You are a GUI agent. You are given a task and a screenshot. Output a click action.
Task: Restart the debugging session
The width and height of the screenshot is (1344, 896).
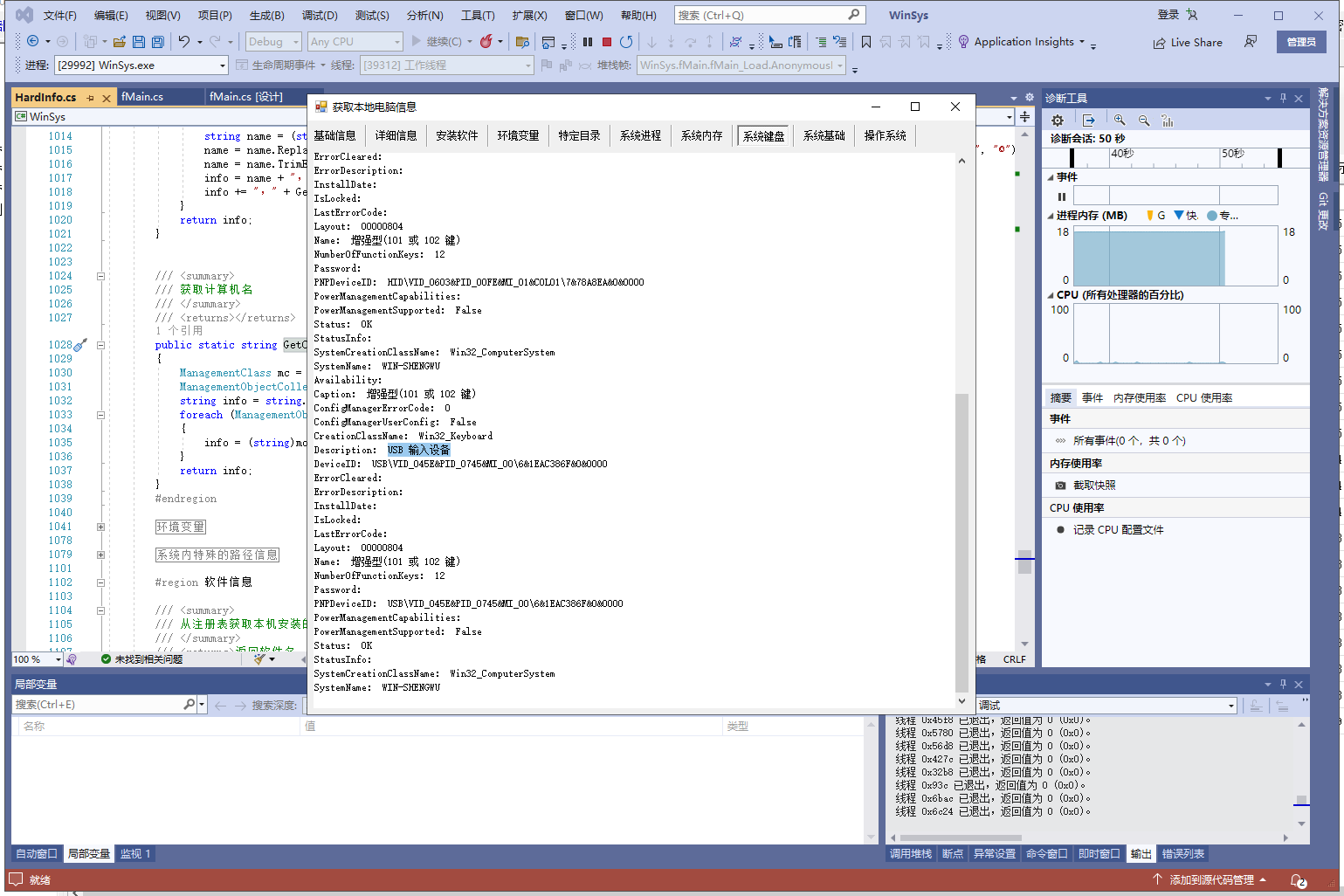click(626, 41)
